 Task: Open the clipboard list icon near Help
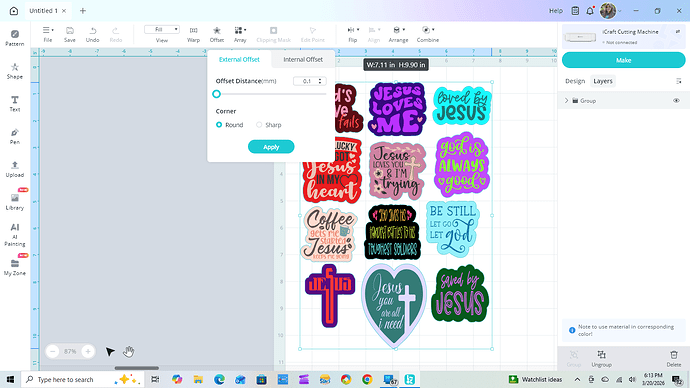pos(575,11)
